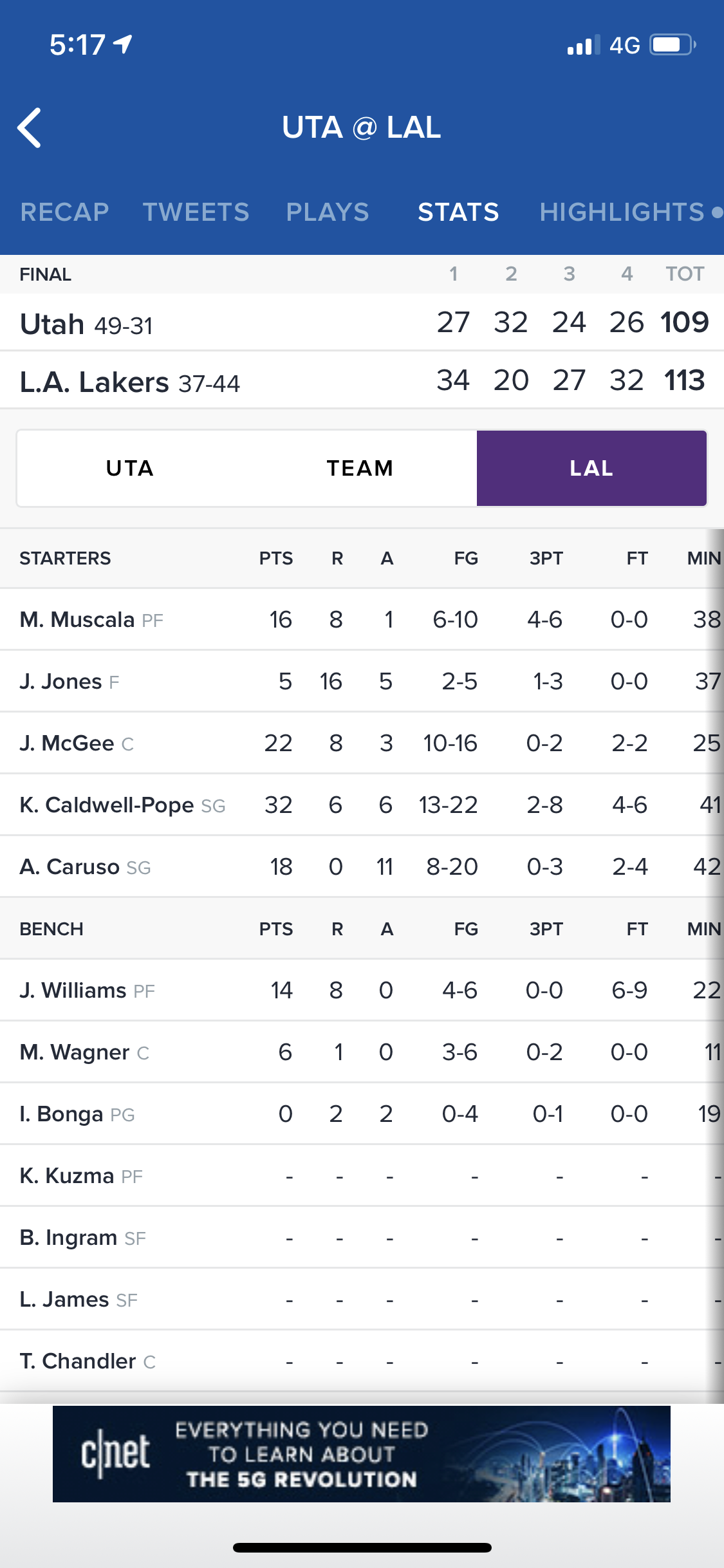Image resolution: width=724 pixels, height=1568 pixels.
Task: Tap the L.A. Lakers score row
Action: [360, 380]
